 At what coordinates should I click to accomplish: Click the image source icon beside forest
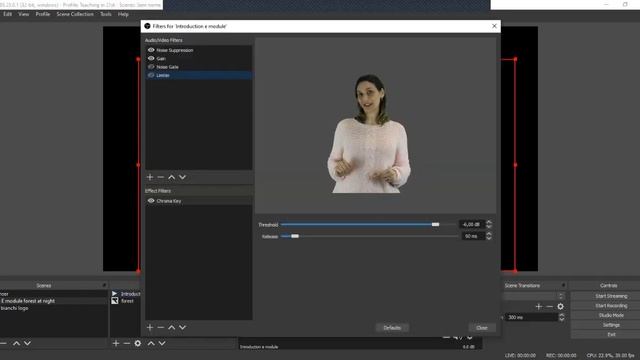point(115,301)
